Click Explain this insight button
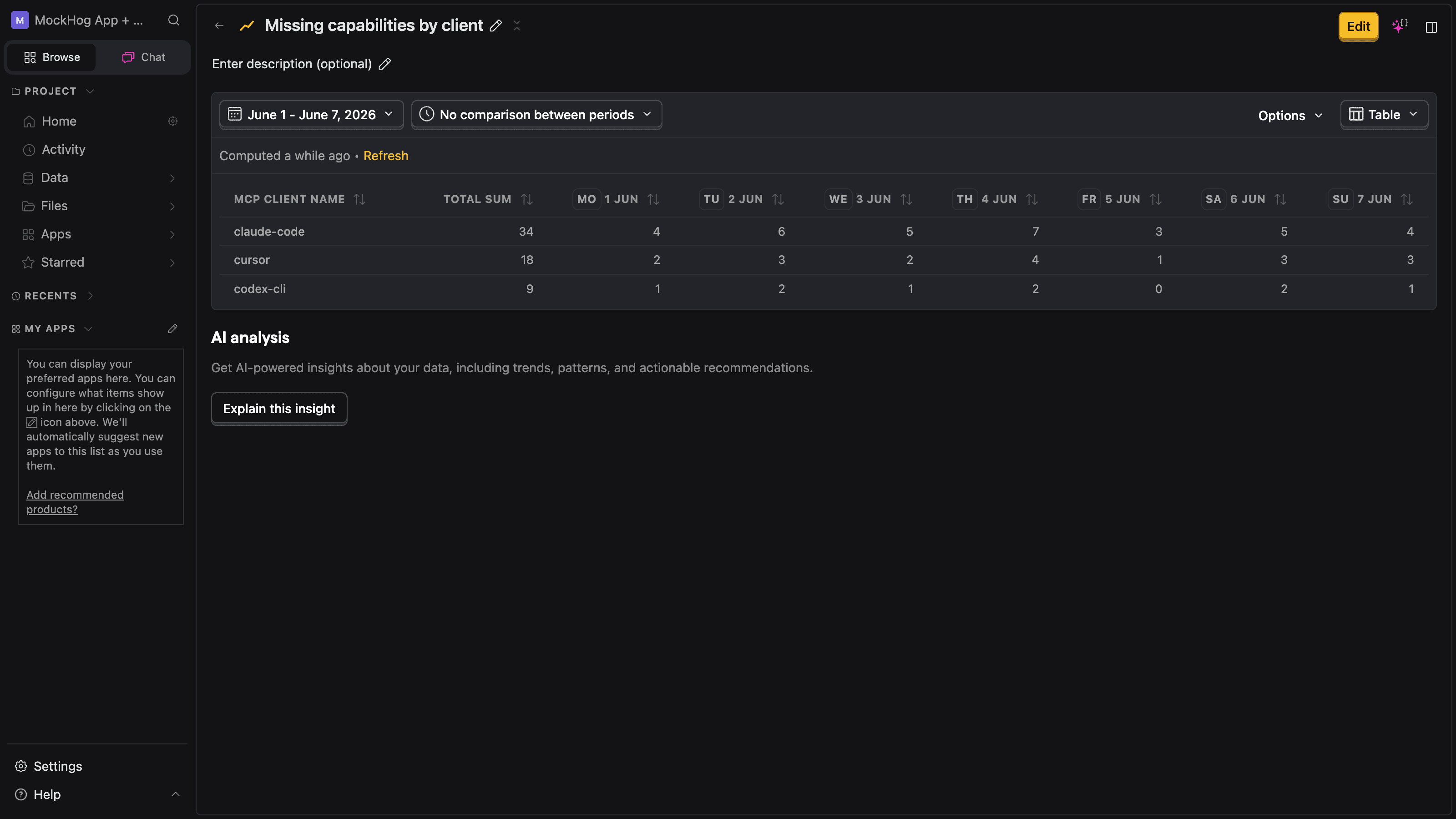 point(279,408)
